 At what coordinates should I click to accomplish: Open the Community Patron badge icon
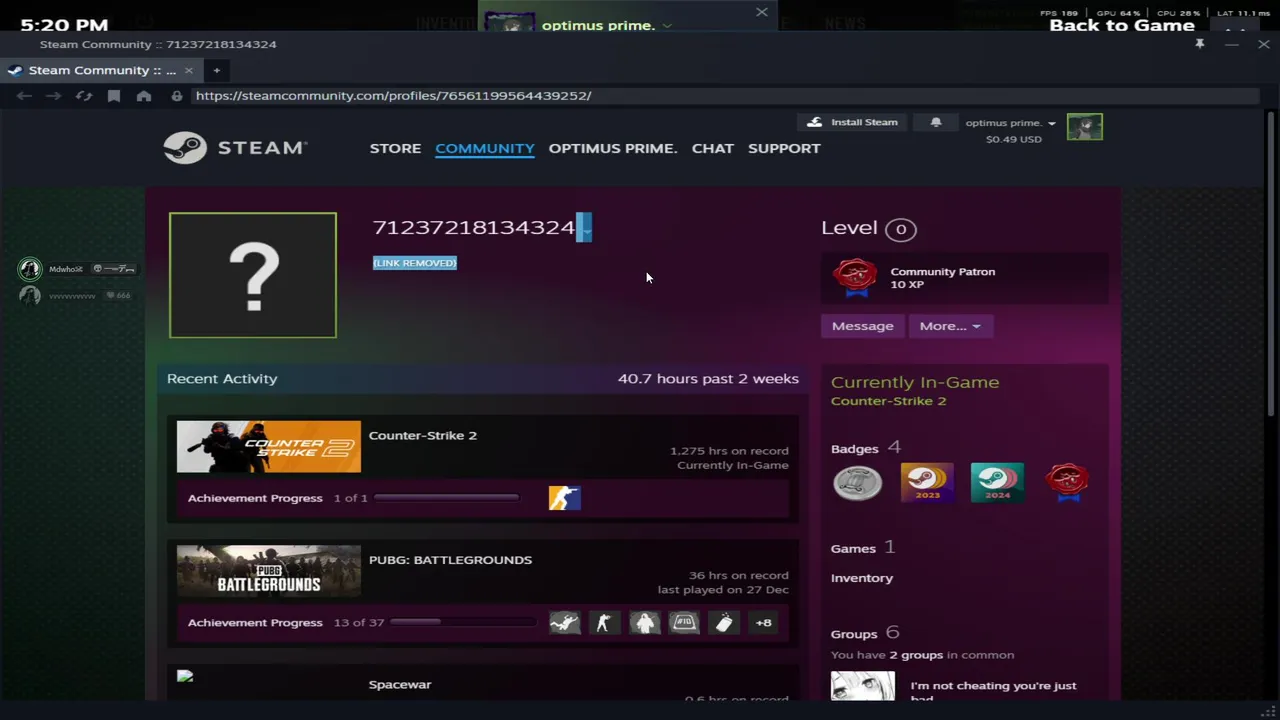click(x=856, y=278)
